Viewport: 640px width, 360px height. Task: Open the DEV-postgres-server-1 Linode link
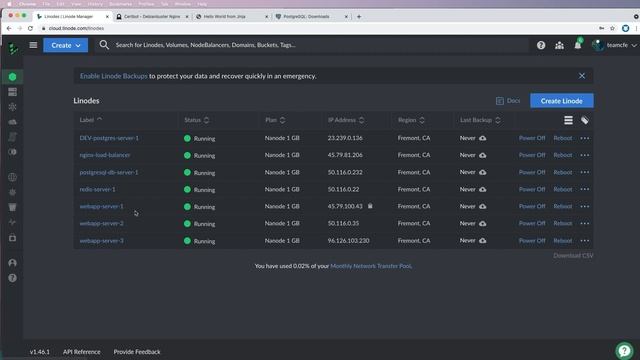point(109,138)
